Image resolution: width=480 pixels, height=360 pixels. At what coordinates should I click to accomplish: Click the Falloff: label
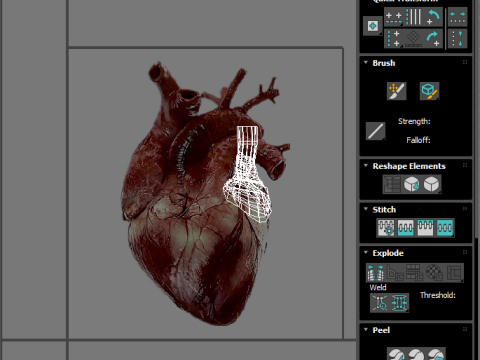click(418, 140)
